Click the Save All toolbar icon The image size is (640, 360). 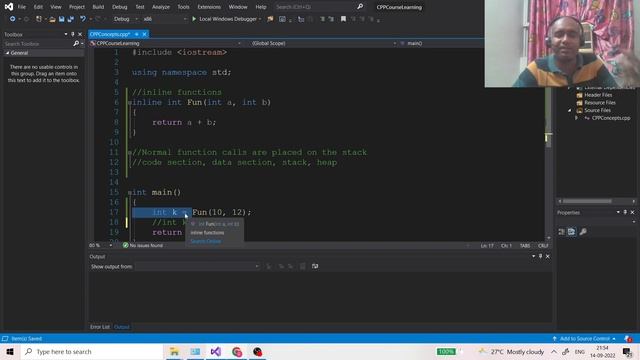pos(71,19)
